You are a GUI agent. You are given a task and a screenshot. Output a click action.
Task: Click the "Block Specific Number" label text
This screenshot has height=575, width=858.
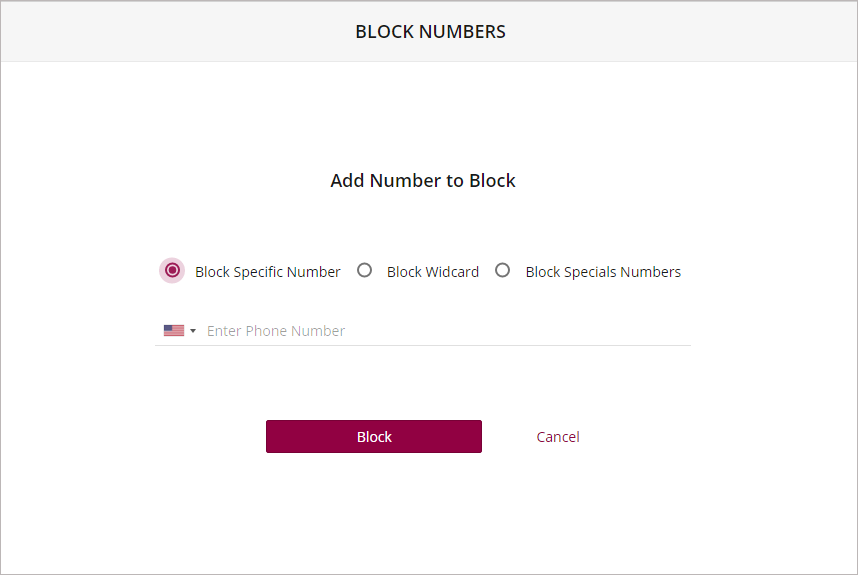268,272
